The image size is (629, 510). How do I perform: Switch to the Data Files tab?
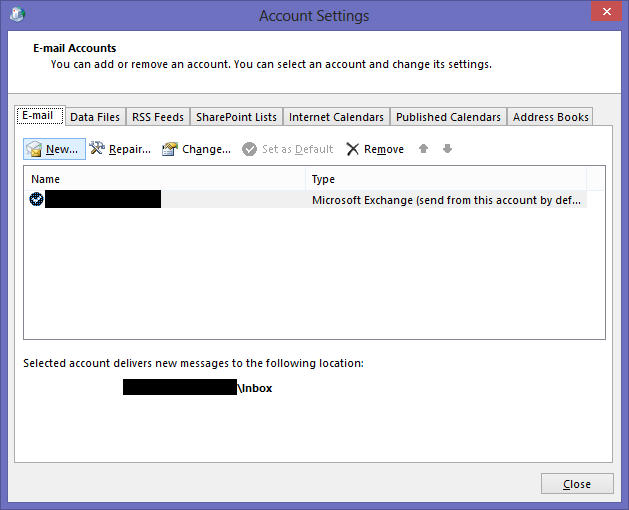point(95,117)
